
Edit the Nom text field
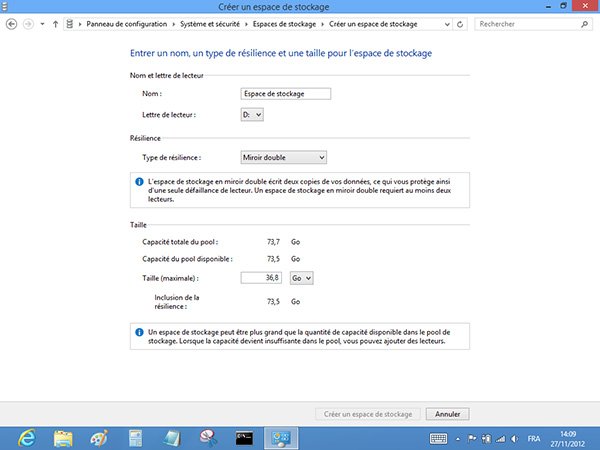[x=286, y=94]
